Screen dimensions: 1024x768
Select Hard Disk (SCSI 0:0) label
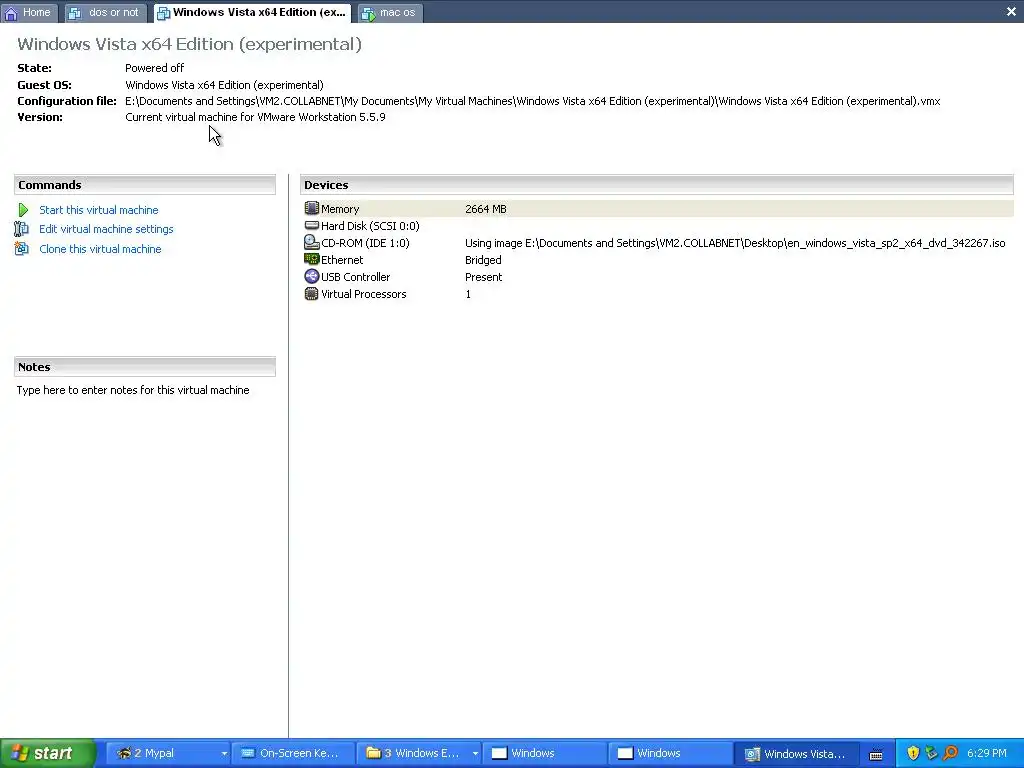(370, 226)
